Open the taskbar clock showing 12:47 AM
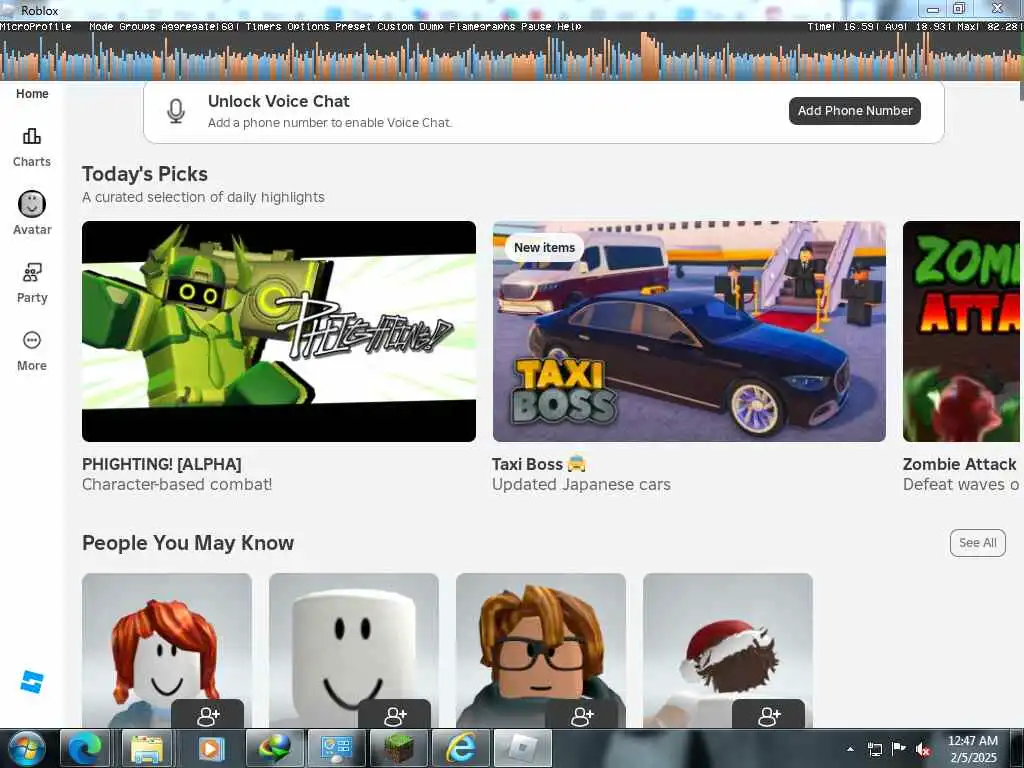The height and width of the screenshot is (768, 1024). 973,749
